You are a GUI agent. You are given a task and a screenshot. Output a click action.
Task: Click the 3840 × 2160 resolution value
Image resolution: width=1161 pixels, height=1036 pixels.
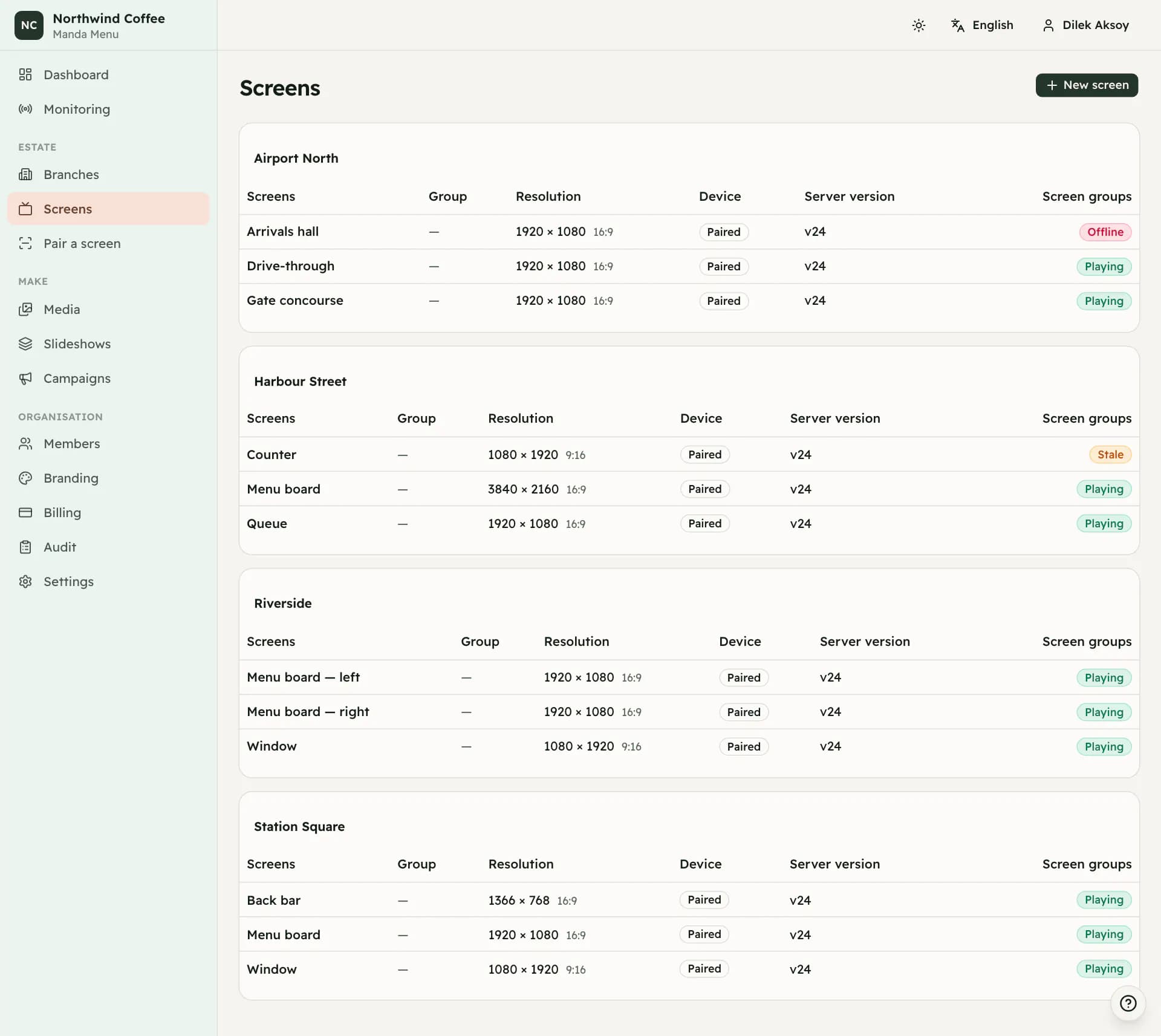[x=523, y=489]
